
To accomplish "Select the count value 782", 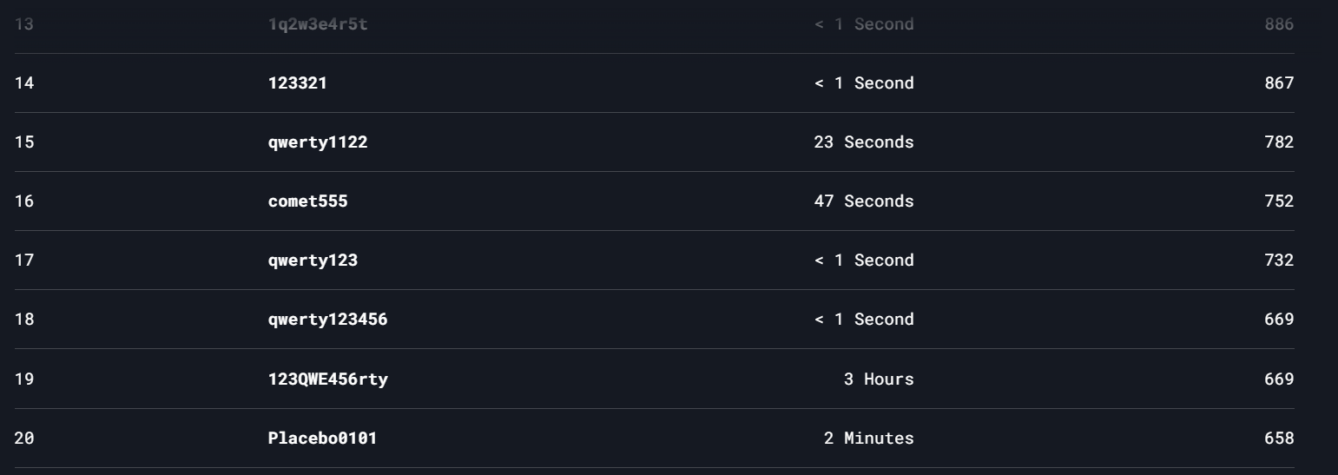I will (x=1278, y=142).
